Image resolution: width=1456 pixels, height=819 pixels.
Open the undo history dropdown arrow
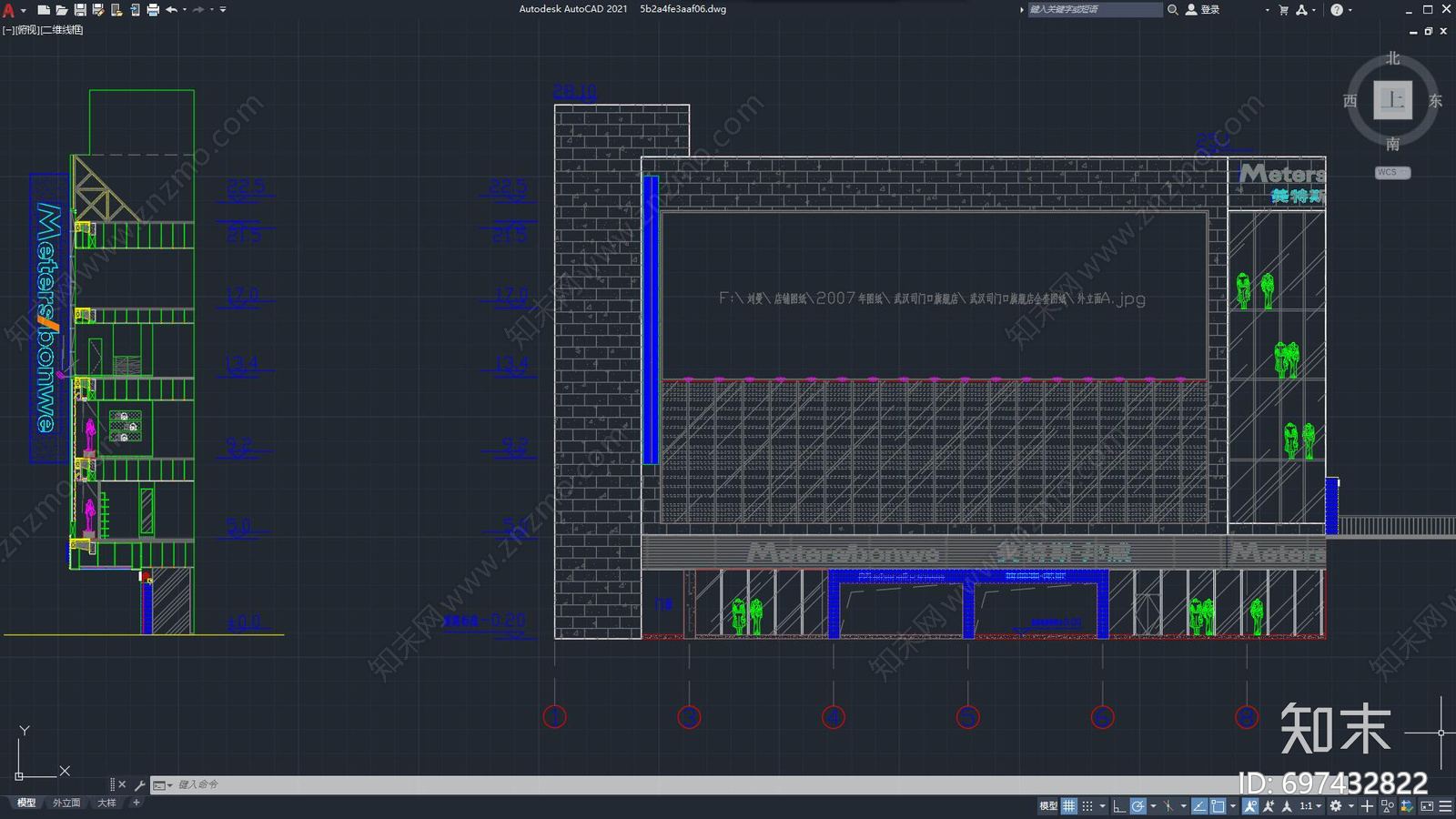click(185, 9)
